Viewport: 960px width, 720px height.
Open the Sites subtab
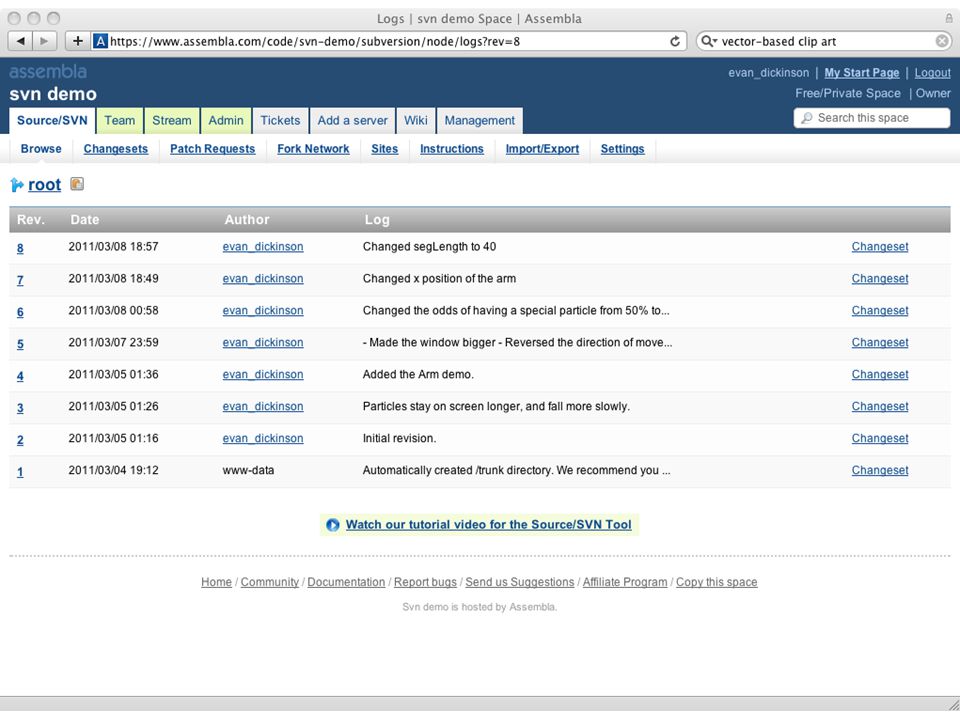384,149
